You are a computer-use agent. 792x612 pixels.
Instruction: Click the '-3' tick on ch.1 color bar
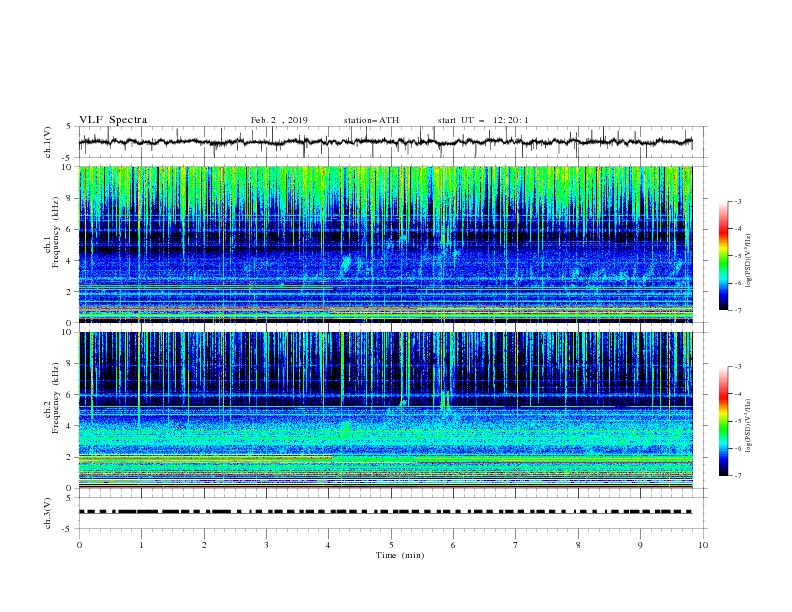[738, 201]
